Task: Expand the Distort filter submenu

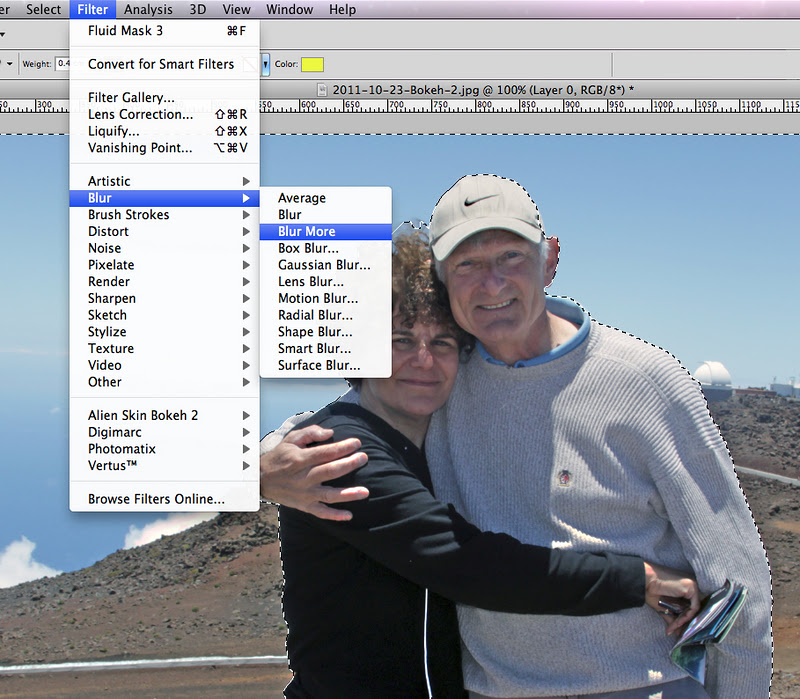Action: [x=107, y=231]
